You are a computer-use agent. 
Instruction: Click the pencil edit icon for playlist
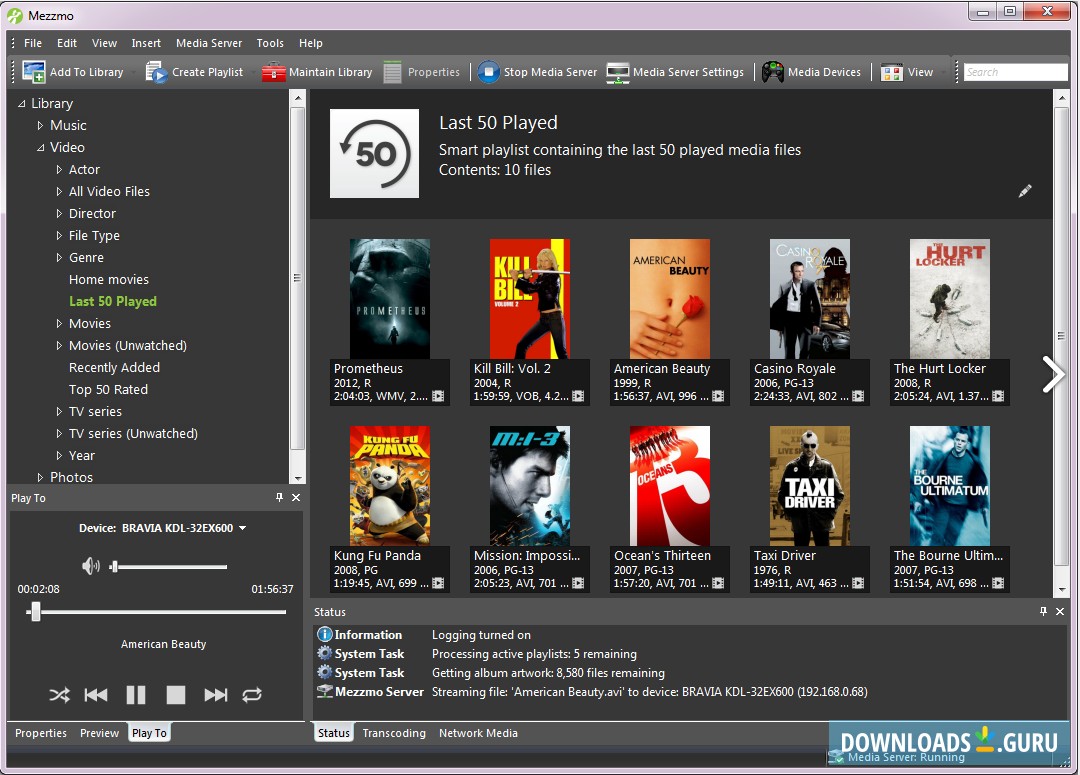click(x=1025, y=191)
